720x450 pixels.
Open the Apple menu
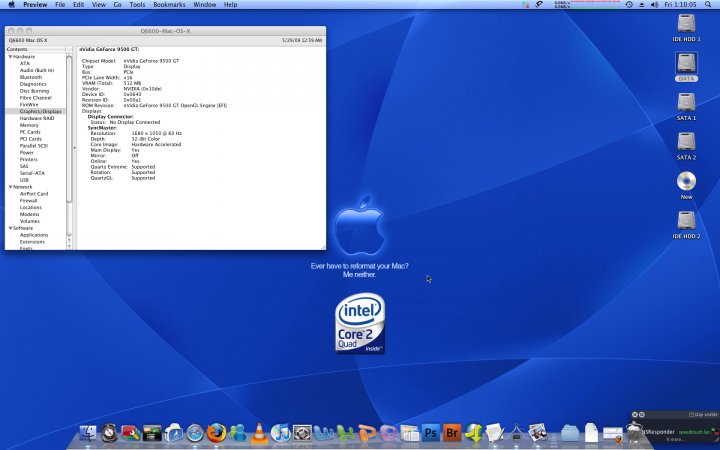tap(12, 5)
